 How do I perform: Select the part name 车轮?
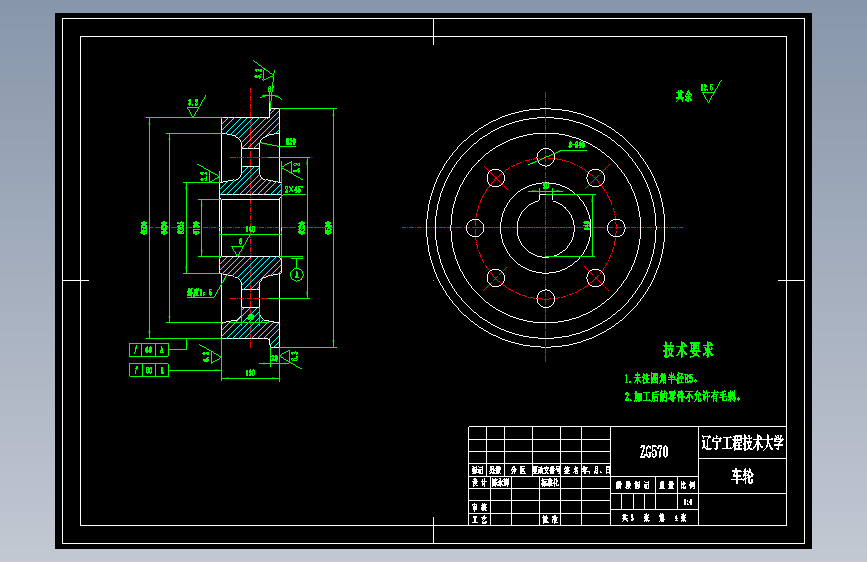[x=742, y=476]
